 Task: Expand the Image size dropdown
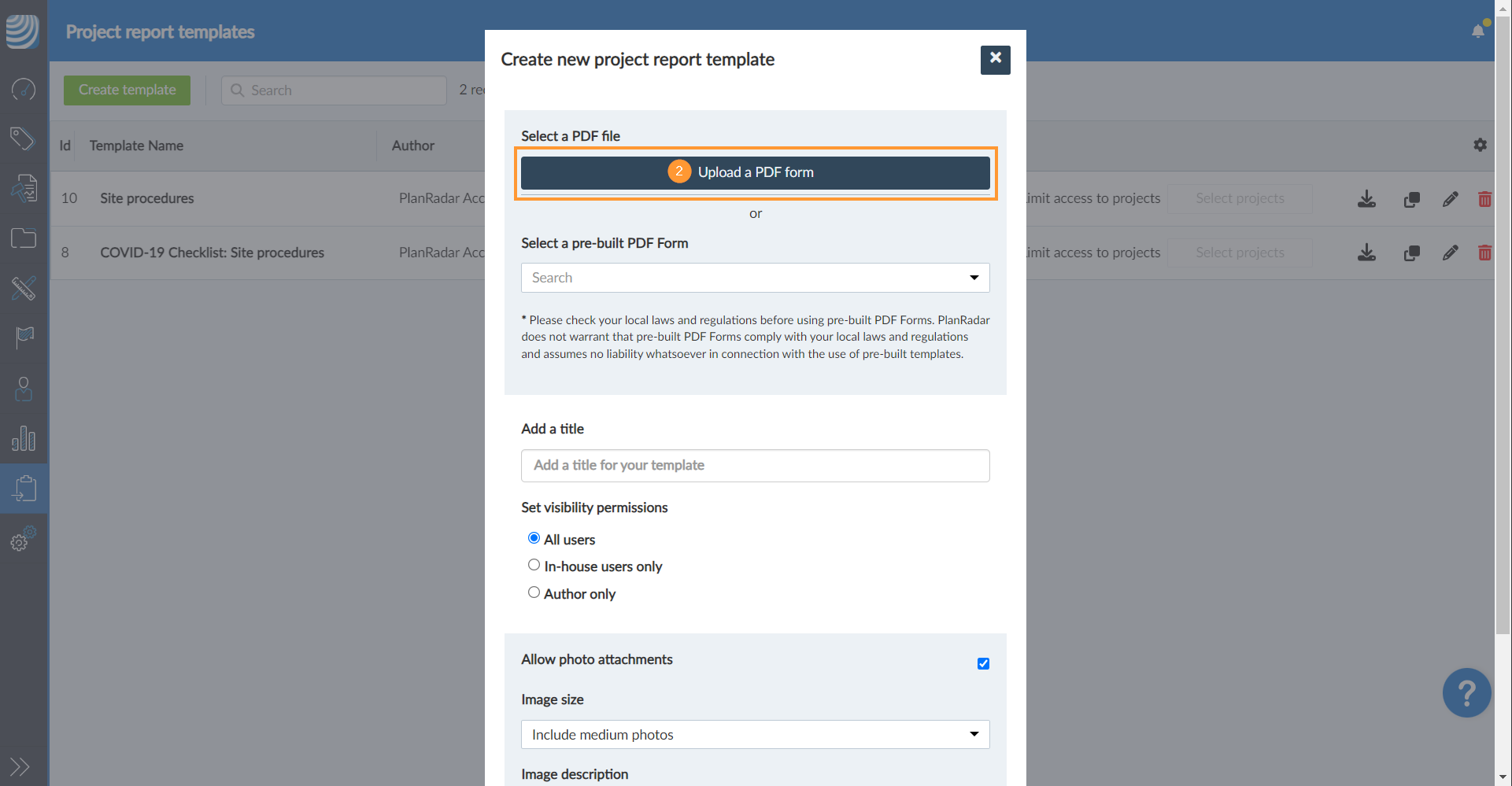coord(755,734)
